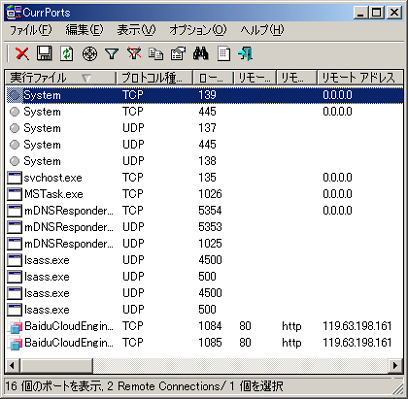The height and width of the screenshot is (399, 408).
Task: Click the mDNSResponder icon on port 5354 row
Action: coord(14,211)
